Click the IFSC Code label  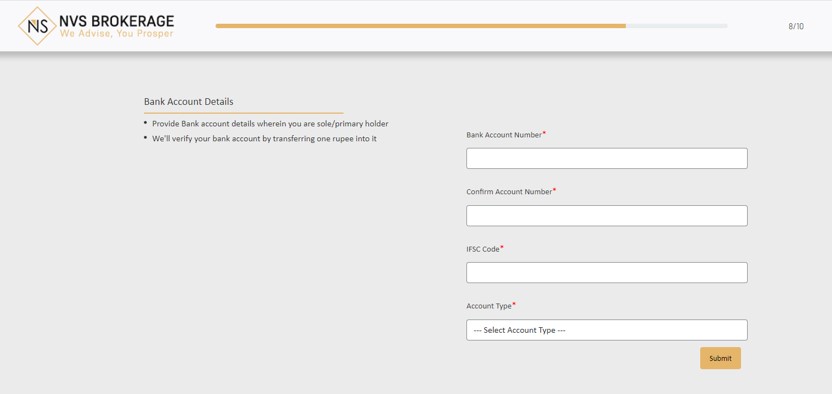(x=483, y=249)
